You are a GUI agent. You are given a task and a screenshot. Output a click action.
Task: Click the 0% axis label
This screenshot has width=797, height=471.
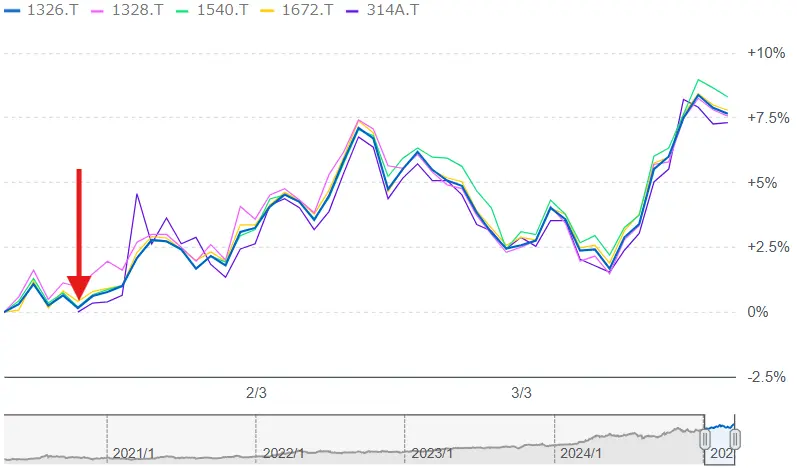pyautogui.click(x=757, y=312)
